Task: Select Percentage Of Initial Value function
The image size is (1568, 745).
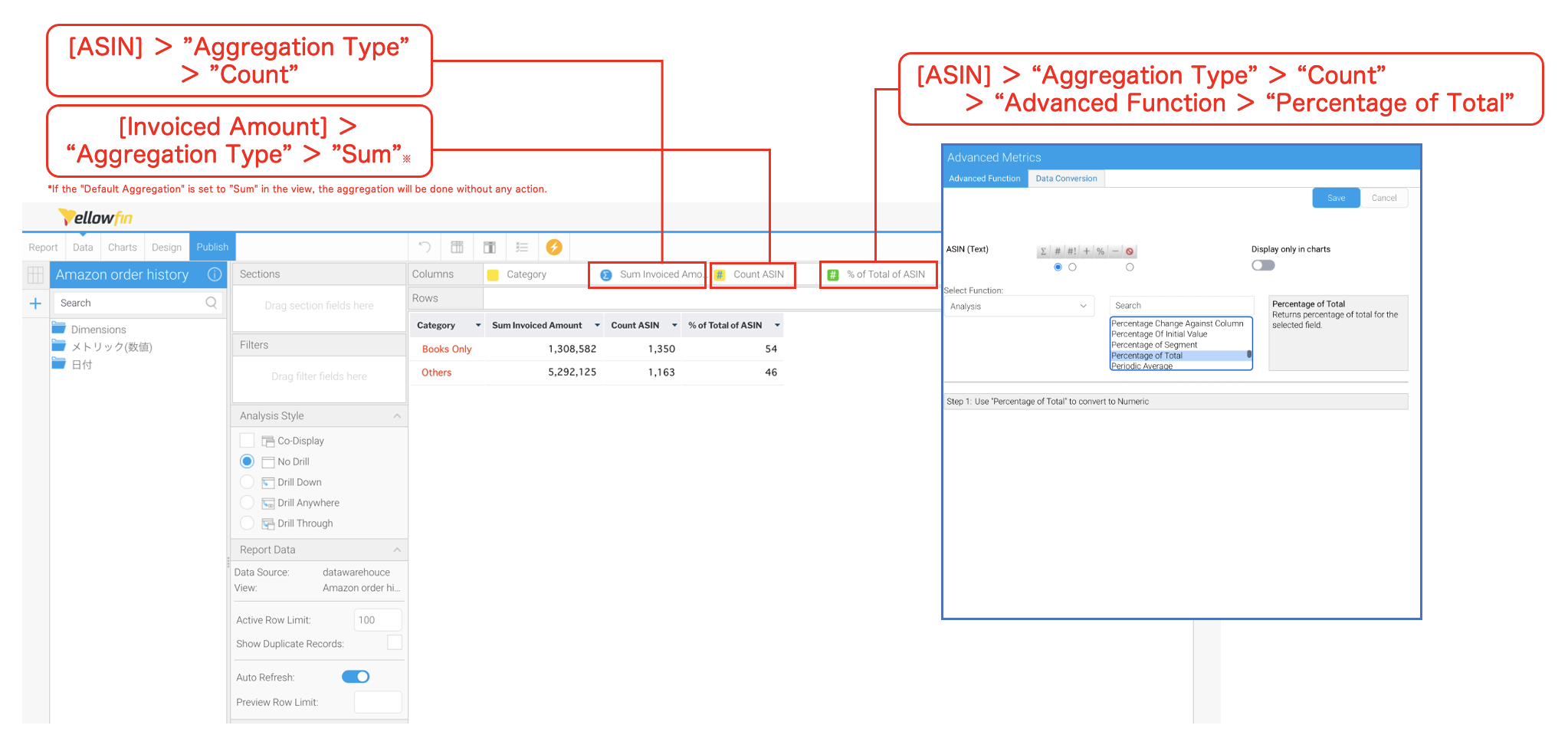Action: pos(1160,334)
